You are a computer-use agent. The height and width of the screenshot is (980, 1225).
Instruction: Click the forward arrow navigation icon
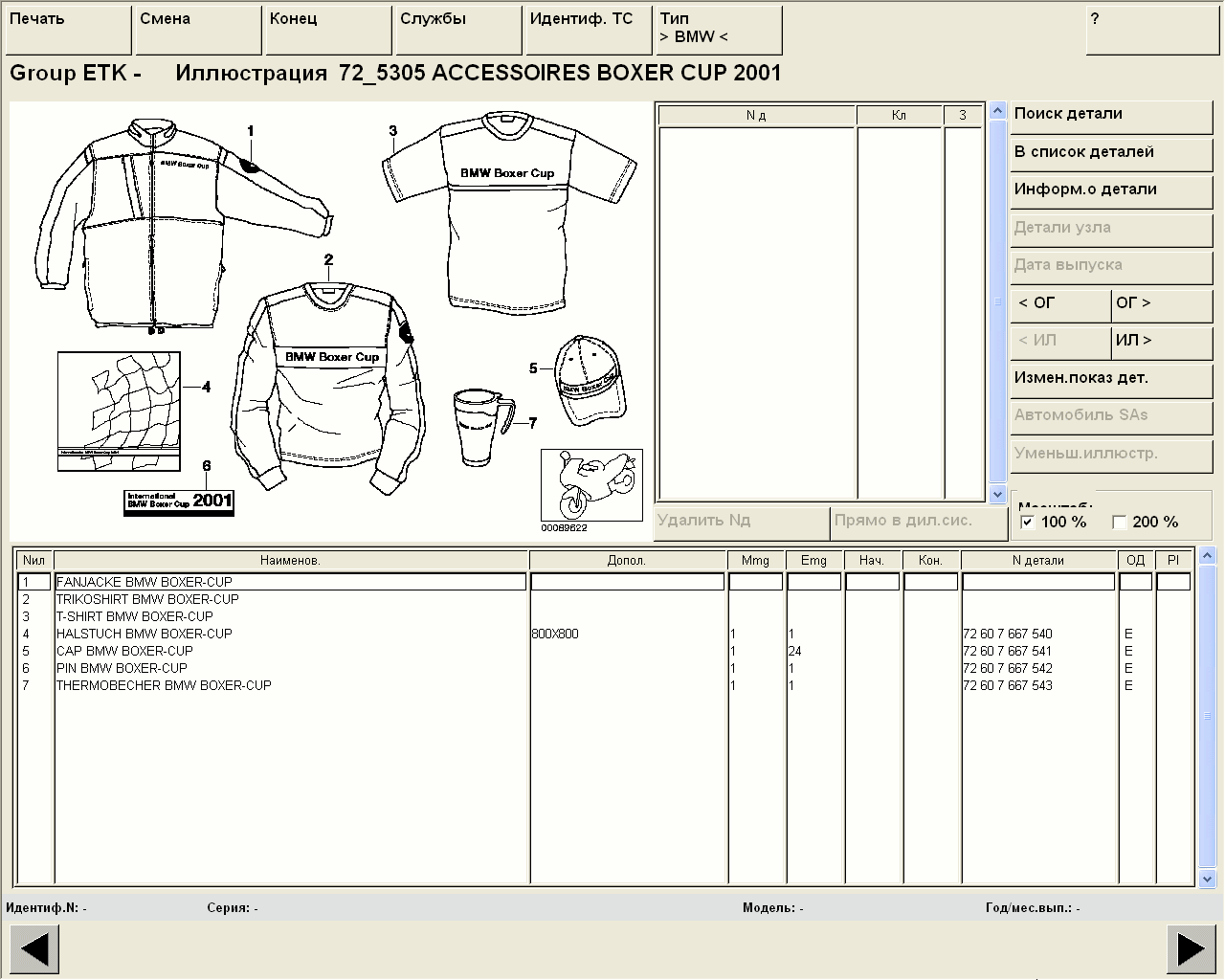[1192, 949]
